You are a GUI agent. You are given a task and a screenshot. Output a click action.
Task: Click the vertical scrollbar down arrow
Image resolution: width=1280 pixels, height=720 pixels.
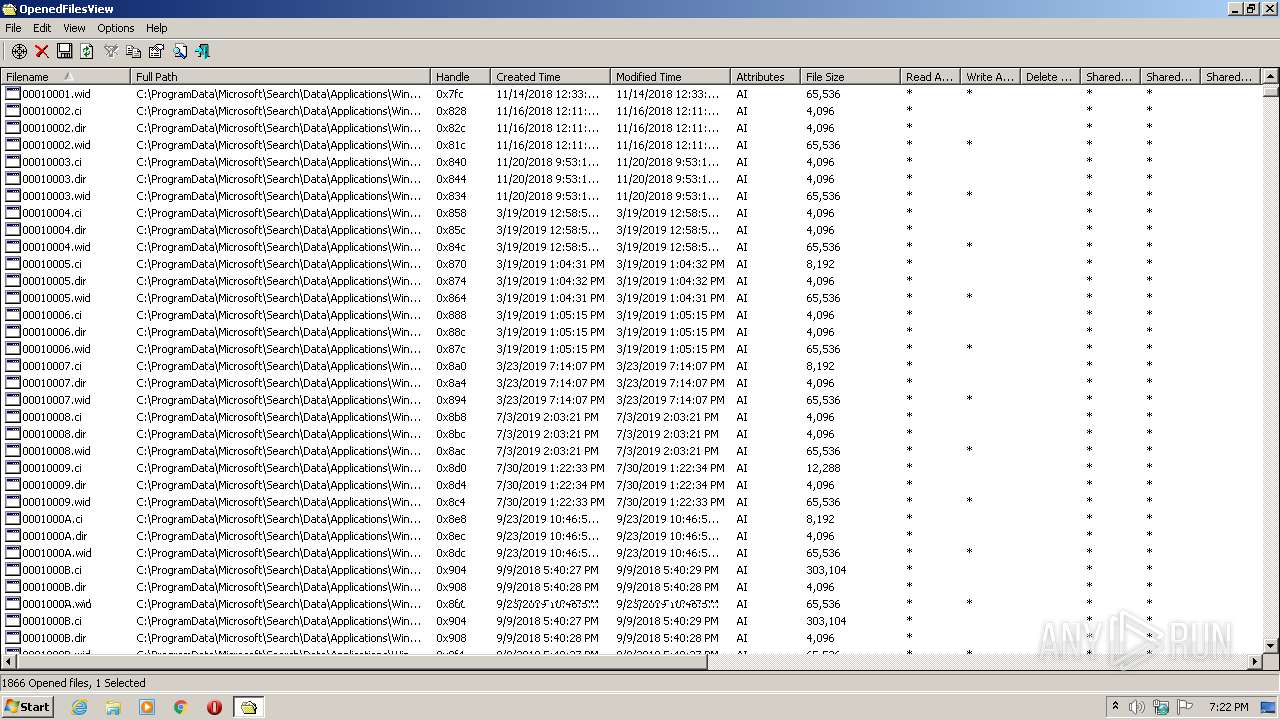(x=1271, y=646)
